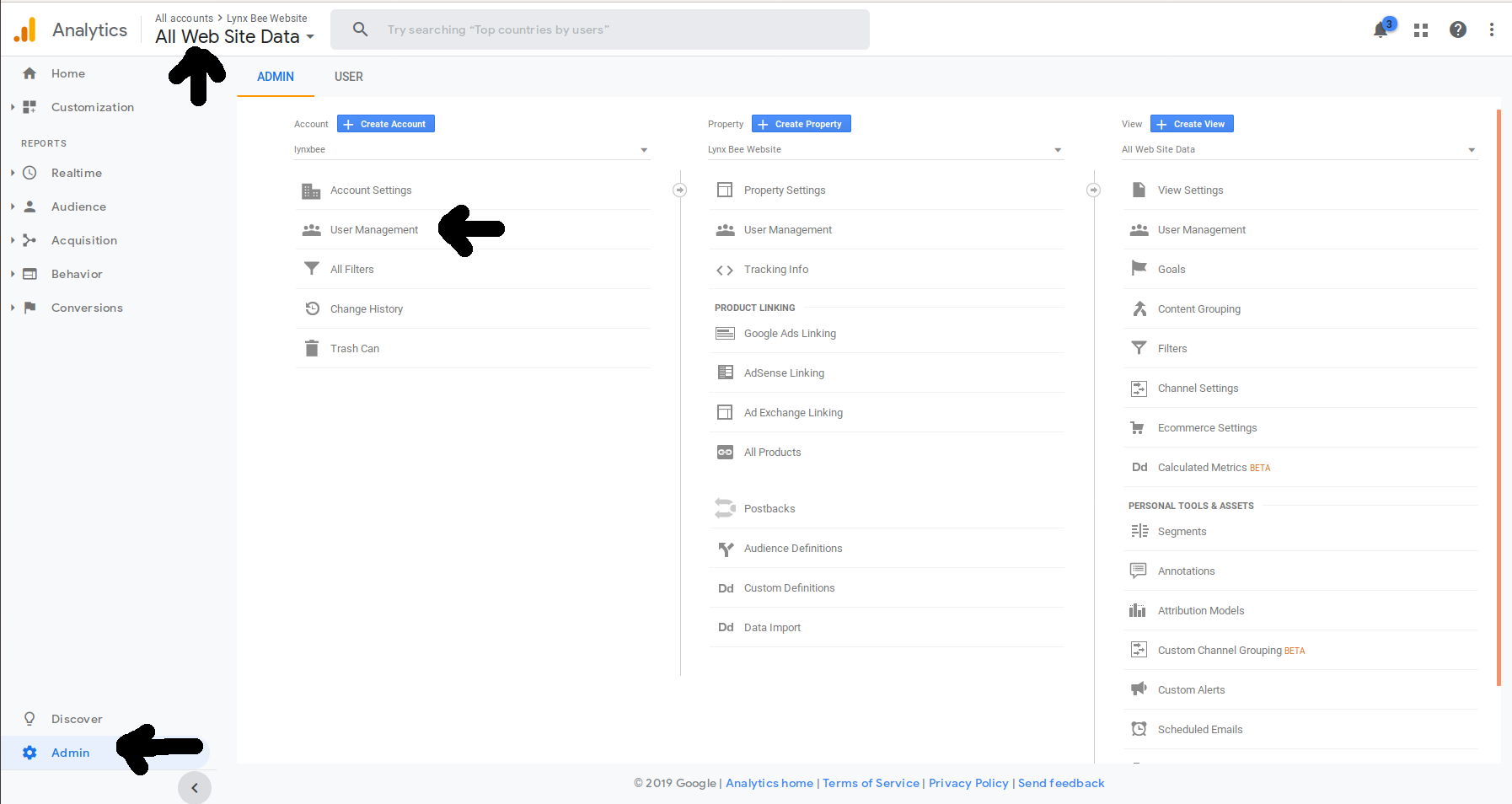Toggle the Account column collapse arrow
1512x804 pixels.
coord(680,190)
